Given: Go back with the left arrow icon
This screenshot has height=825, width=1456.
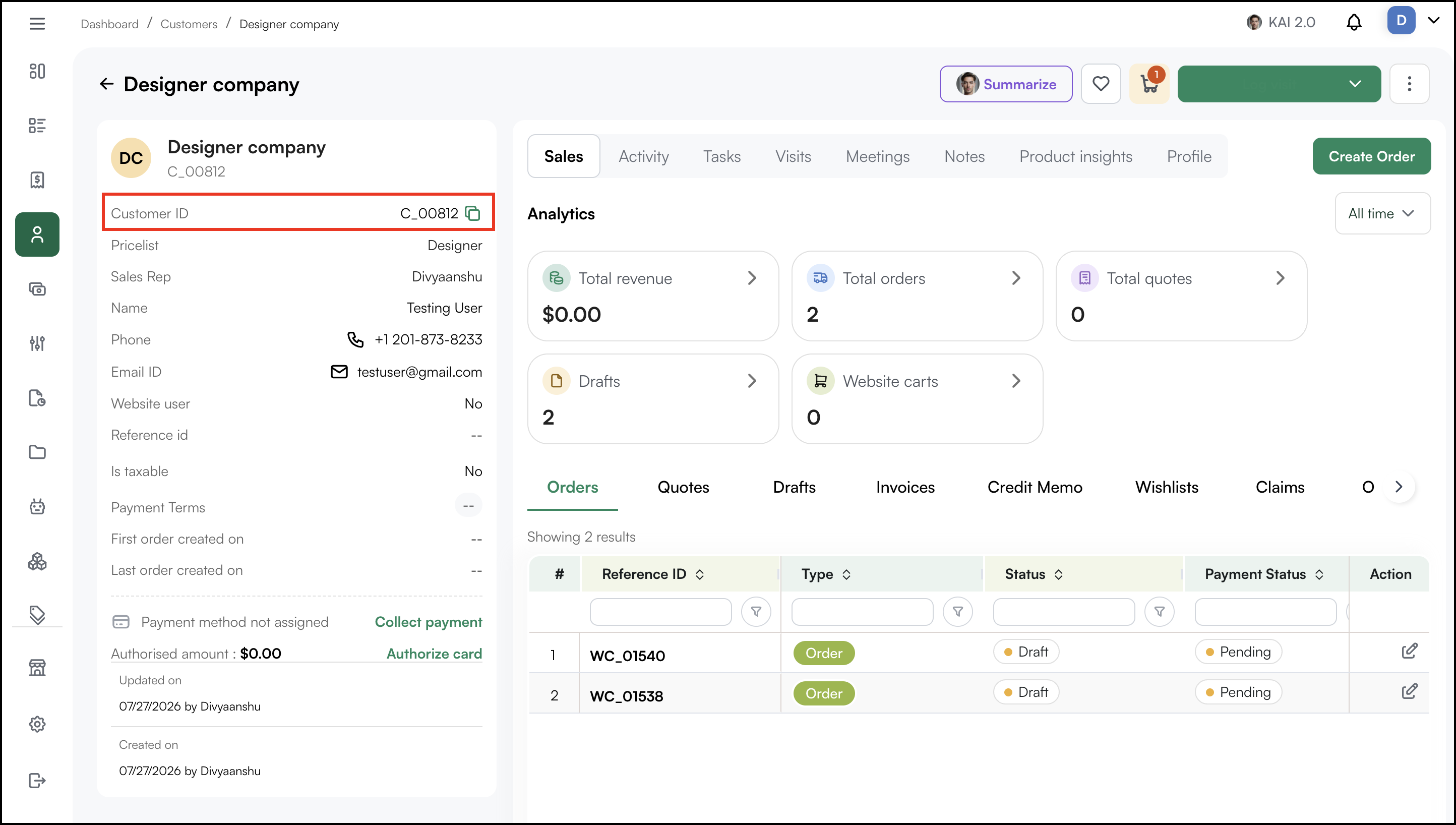Looking at the screenshot, I should click(x=106, y=84).
